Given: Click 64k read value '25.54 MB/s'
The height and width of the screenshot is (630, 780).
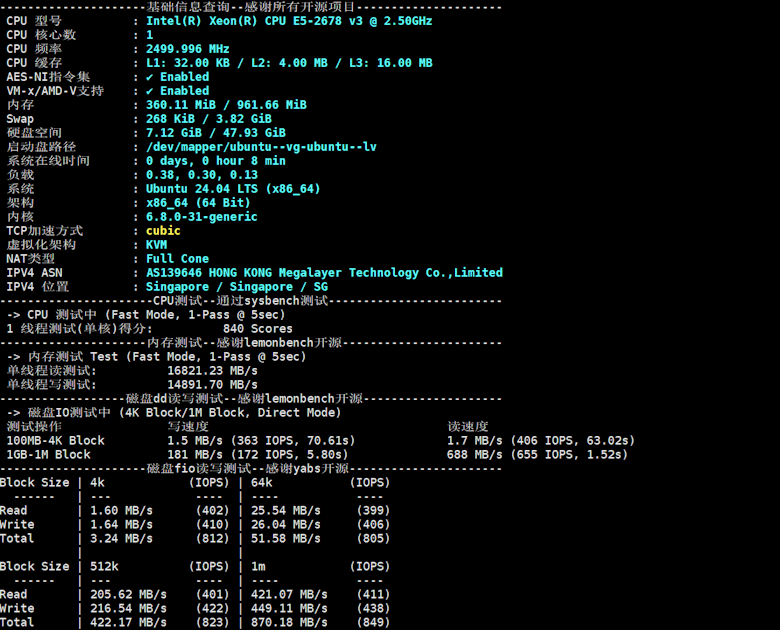Looking at the screenshot, I should point(286,511).
